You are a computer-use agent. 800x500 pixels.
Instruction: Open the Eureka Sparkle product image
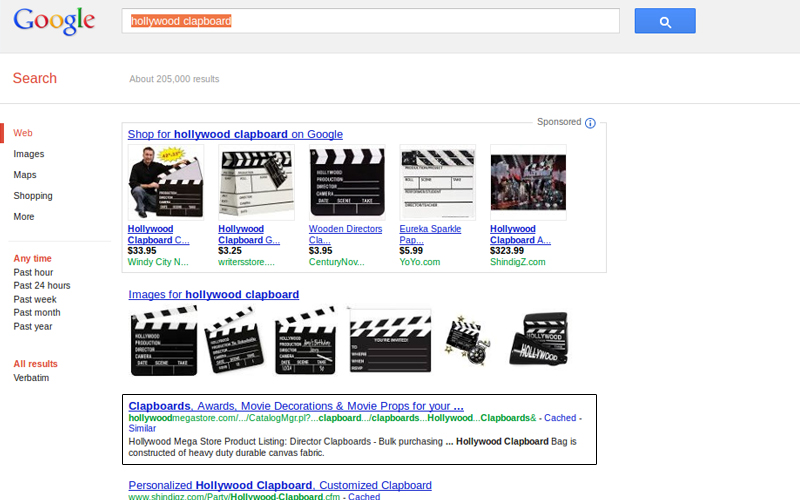pos(438,182)
